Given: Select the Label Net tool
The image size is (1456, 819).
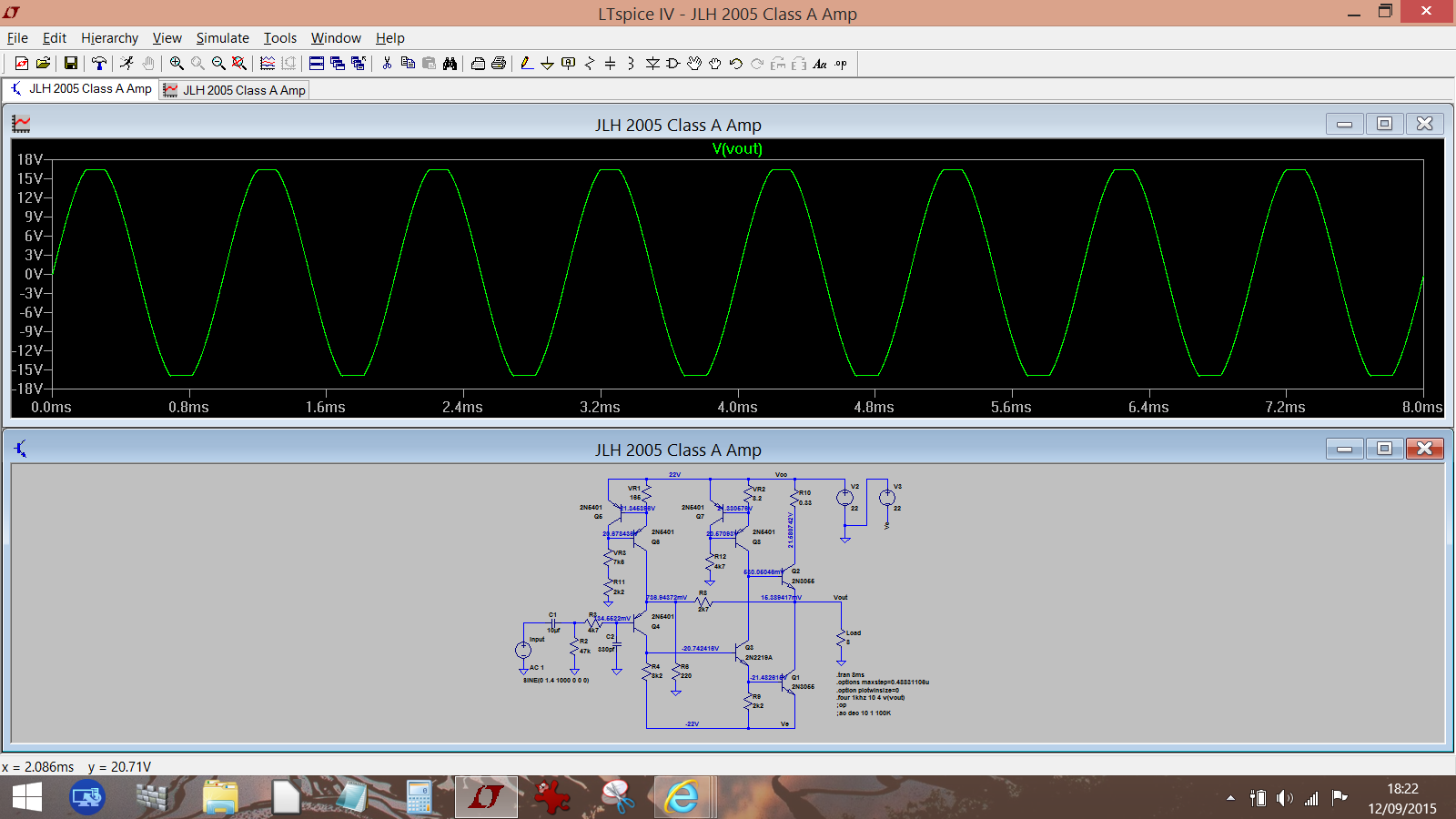Looking at the screenshot, I should [x=569, y=63].
